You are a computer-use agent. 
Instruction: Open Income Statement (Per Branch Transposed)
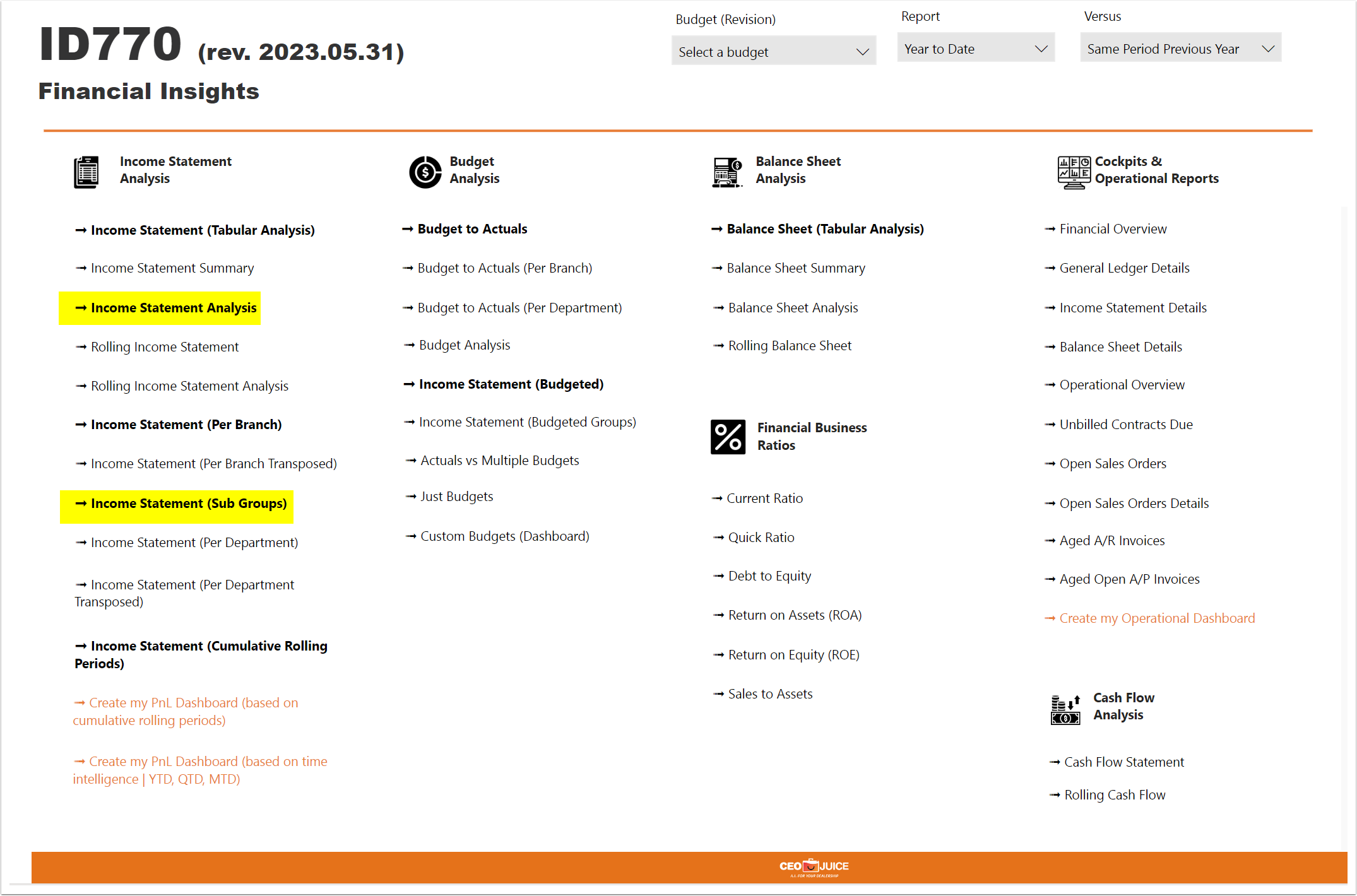coord(206,464)
